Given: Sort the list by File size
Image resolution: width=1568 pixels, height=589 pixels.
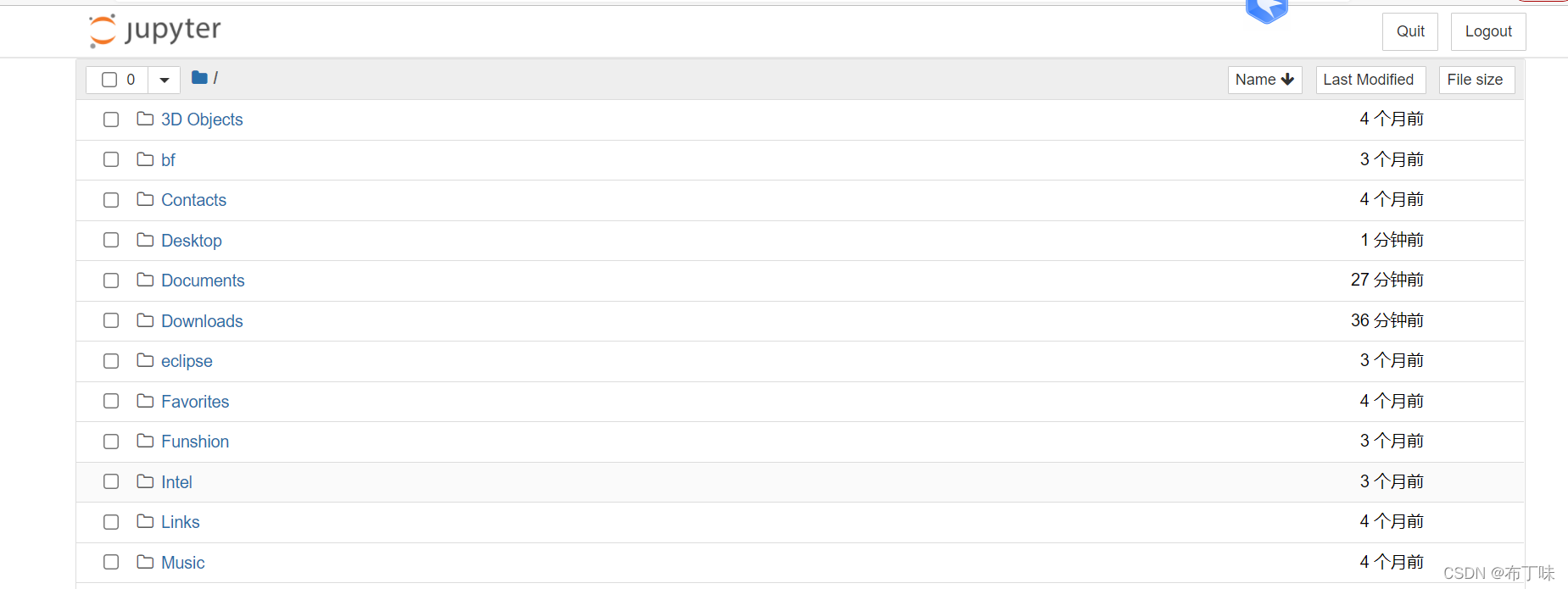Looking at the screenshot, I should (1475, 80).
